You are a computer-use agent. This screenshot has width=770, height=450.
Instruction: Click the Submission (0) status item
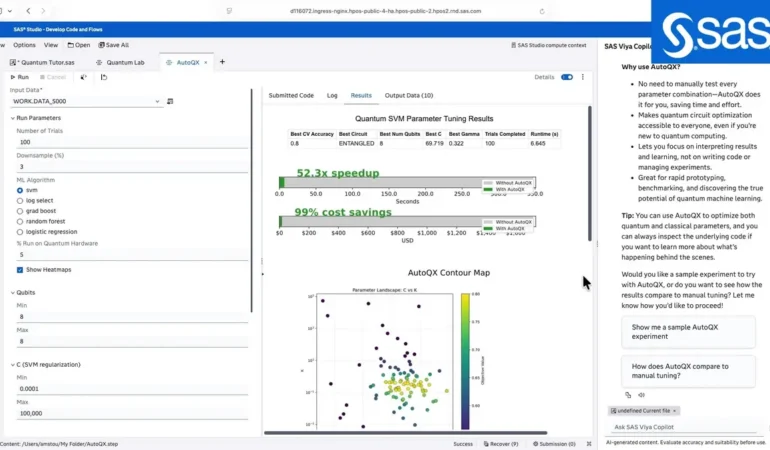tap(554, 444)
